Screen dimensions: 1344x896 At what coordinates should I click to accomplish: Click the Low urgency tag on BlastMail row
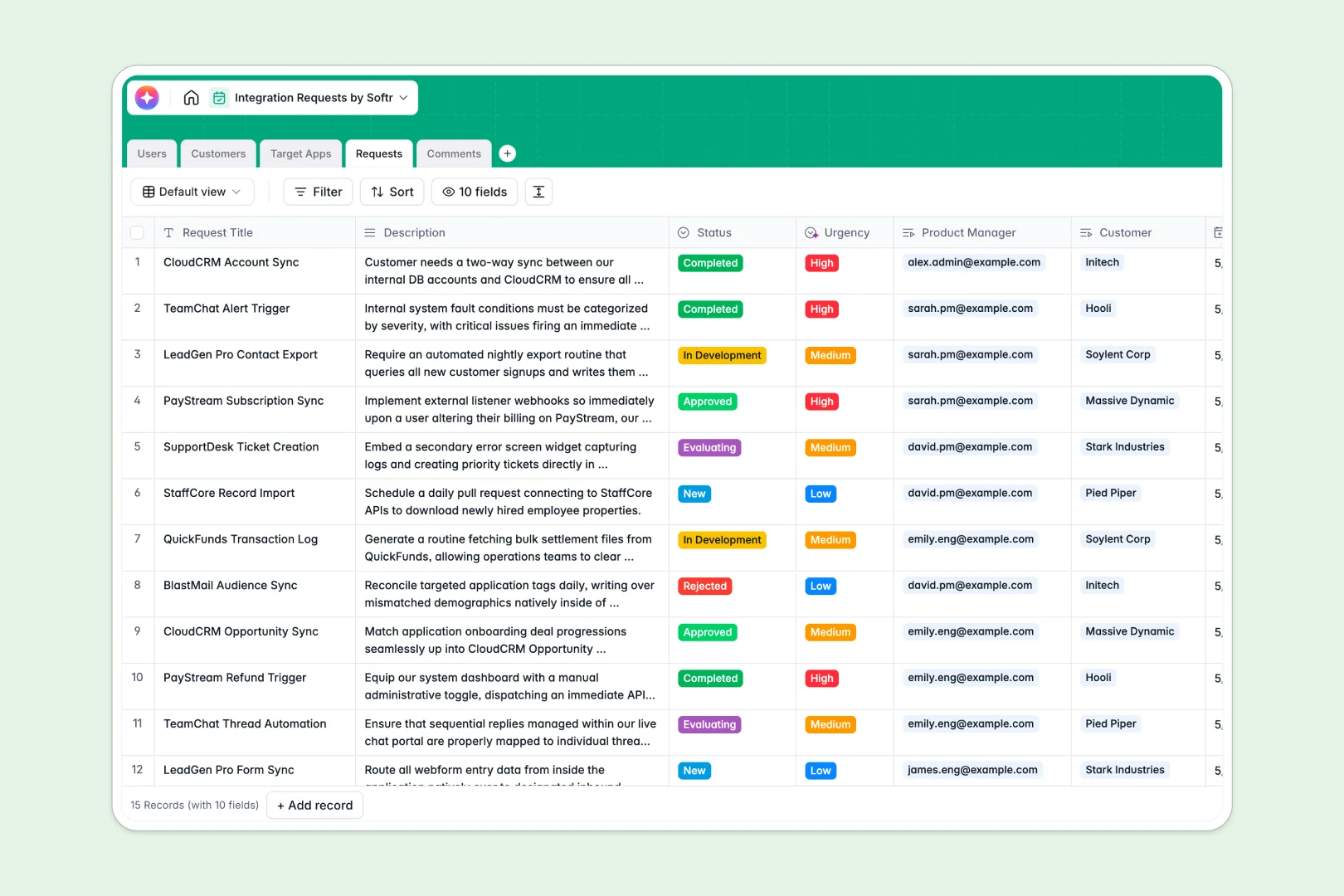(821, 586)
